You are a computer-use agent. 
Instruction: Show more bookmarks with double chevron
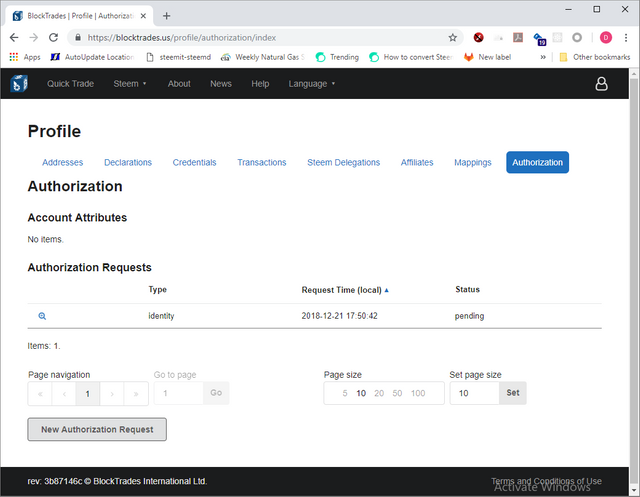pos(543,57)
